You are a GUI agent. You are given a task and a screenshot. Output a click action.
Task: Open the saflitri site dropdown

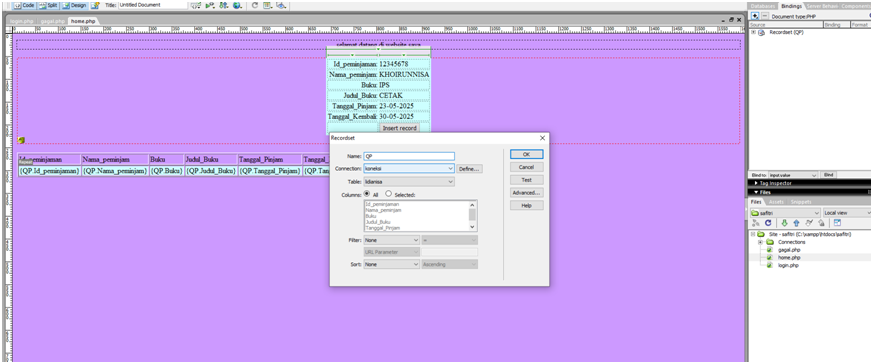pos(785,213)
